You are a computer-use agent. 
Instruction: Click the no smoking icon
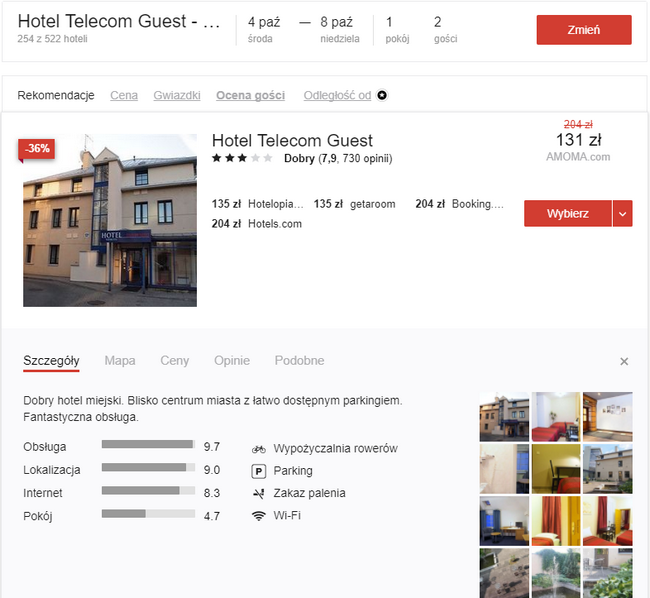coord(259,493)
